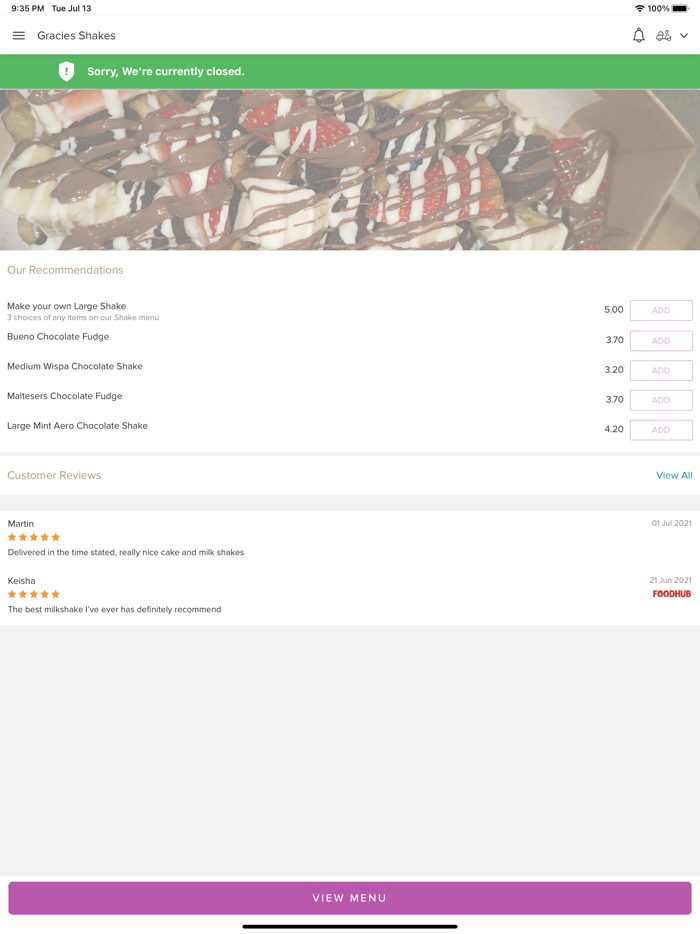Add Make your own Large Shake

tap(661, 310)
